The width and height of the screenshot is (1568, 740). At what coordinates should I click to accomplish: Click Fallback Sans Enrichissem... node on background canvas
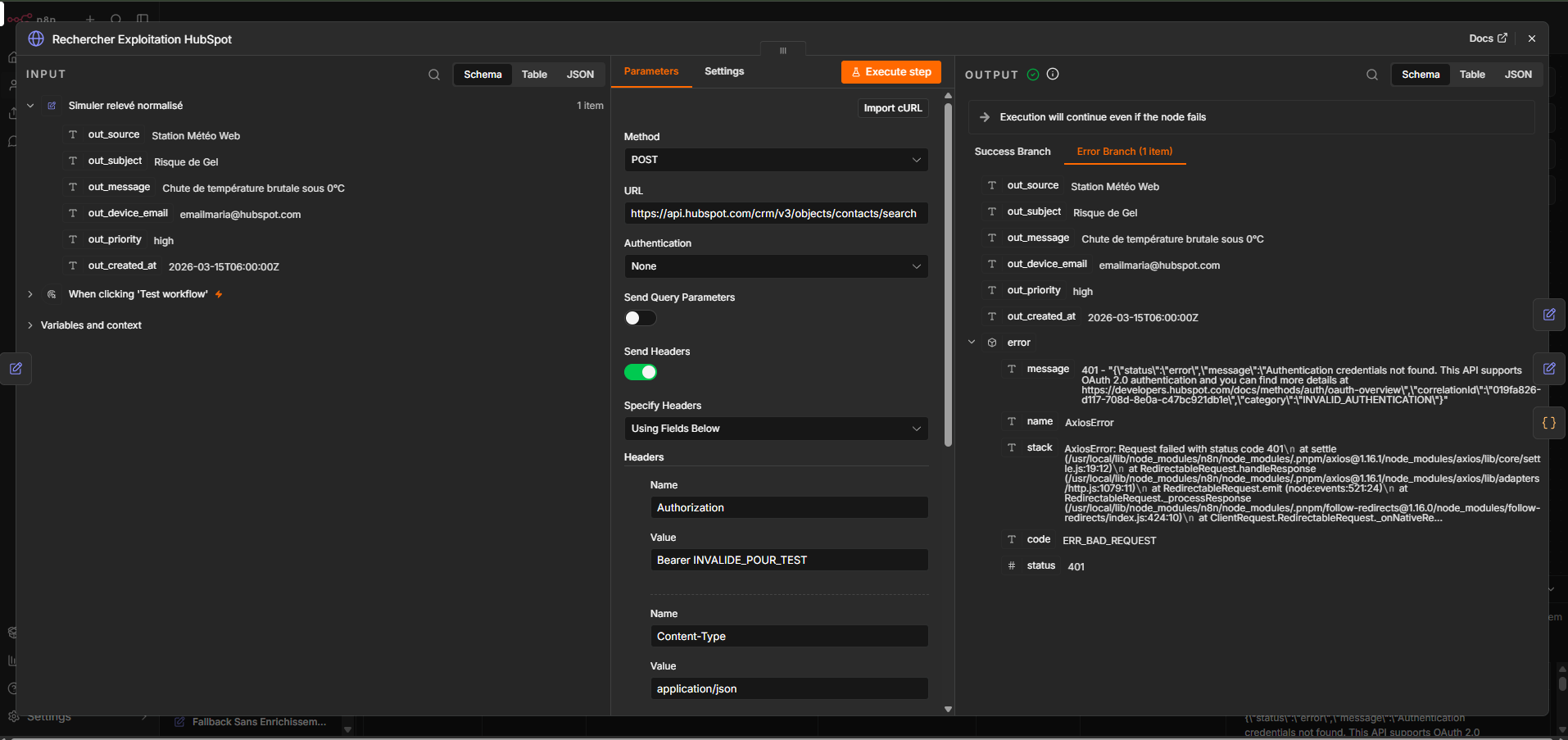pyautogui.click(x=259, y=722)
